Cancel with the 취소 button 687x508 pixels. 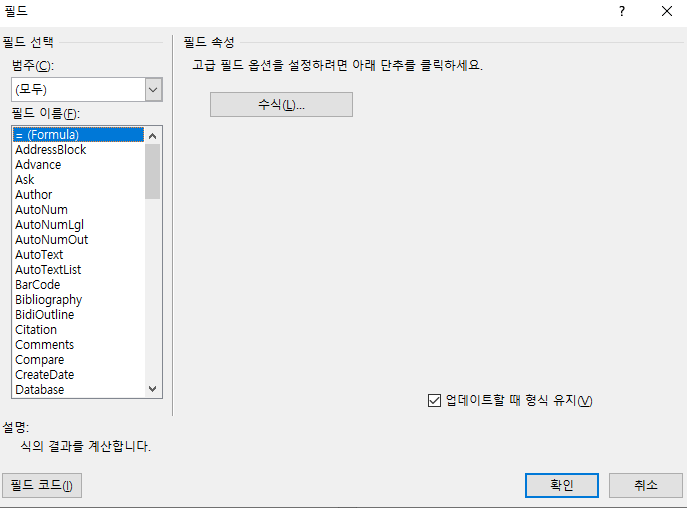645,485
